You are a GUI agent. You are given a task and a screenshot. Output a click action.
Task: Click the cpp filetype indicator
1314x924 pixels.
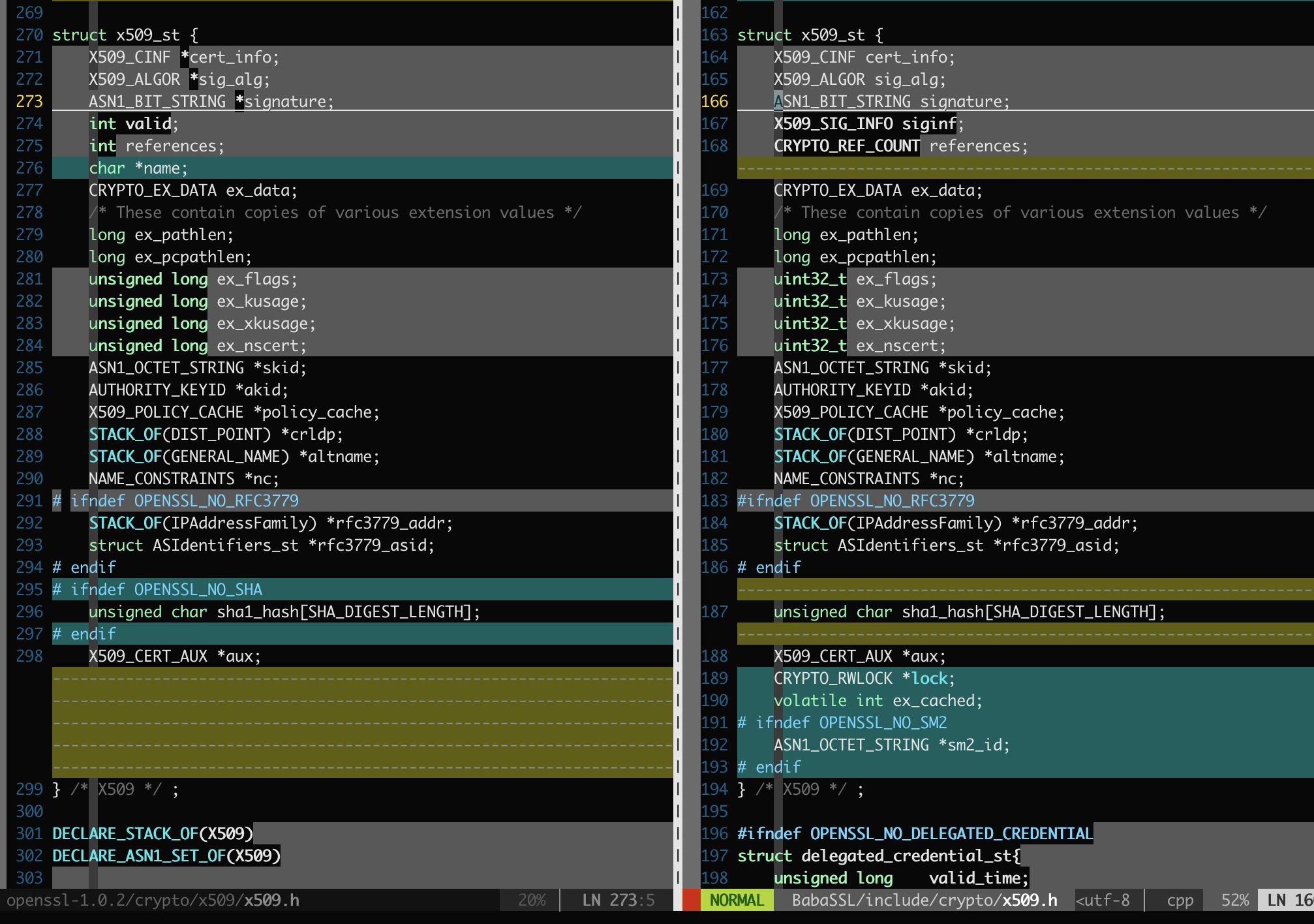[x=1180, y=901]
